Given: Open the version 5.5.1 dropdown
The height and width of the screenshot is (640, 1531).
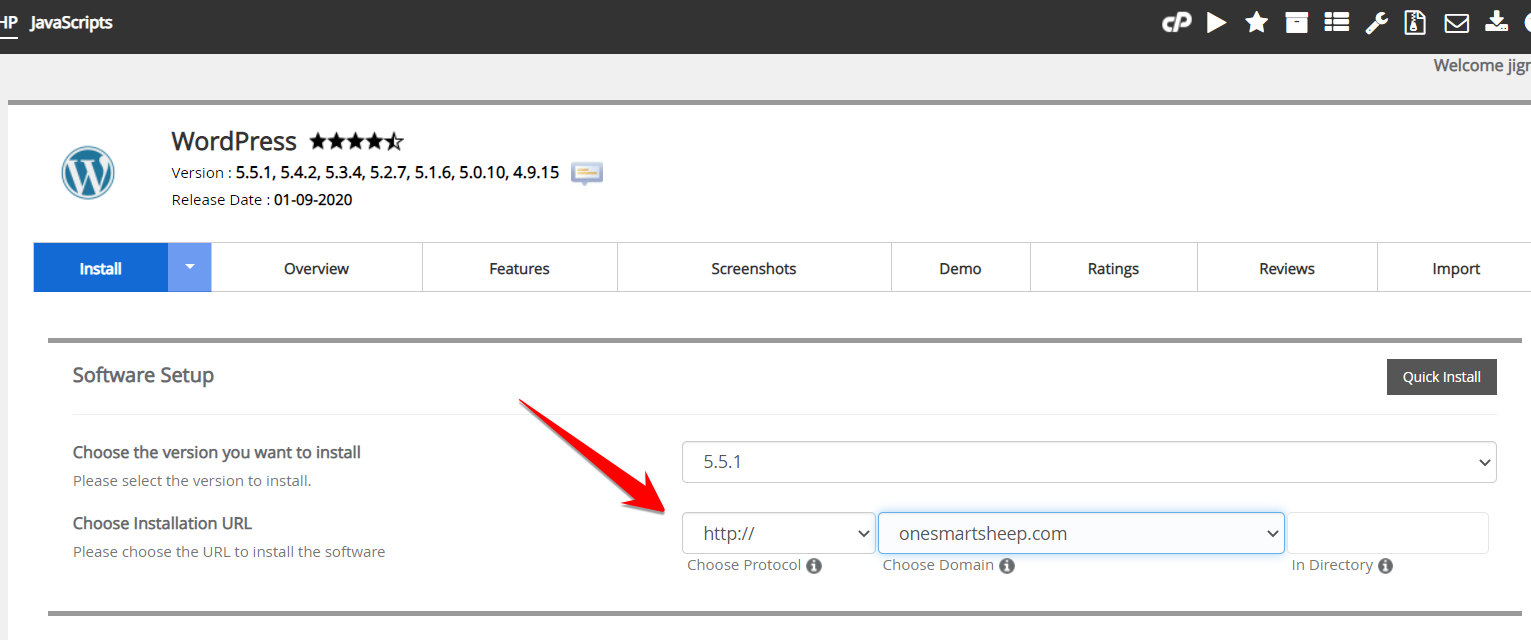Looking at the screenshot, I should [x=1089, y=462].
